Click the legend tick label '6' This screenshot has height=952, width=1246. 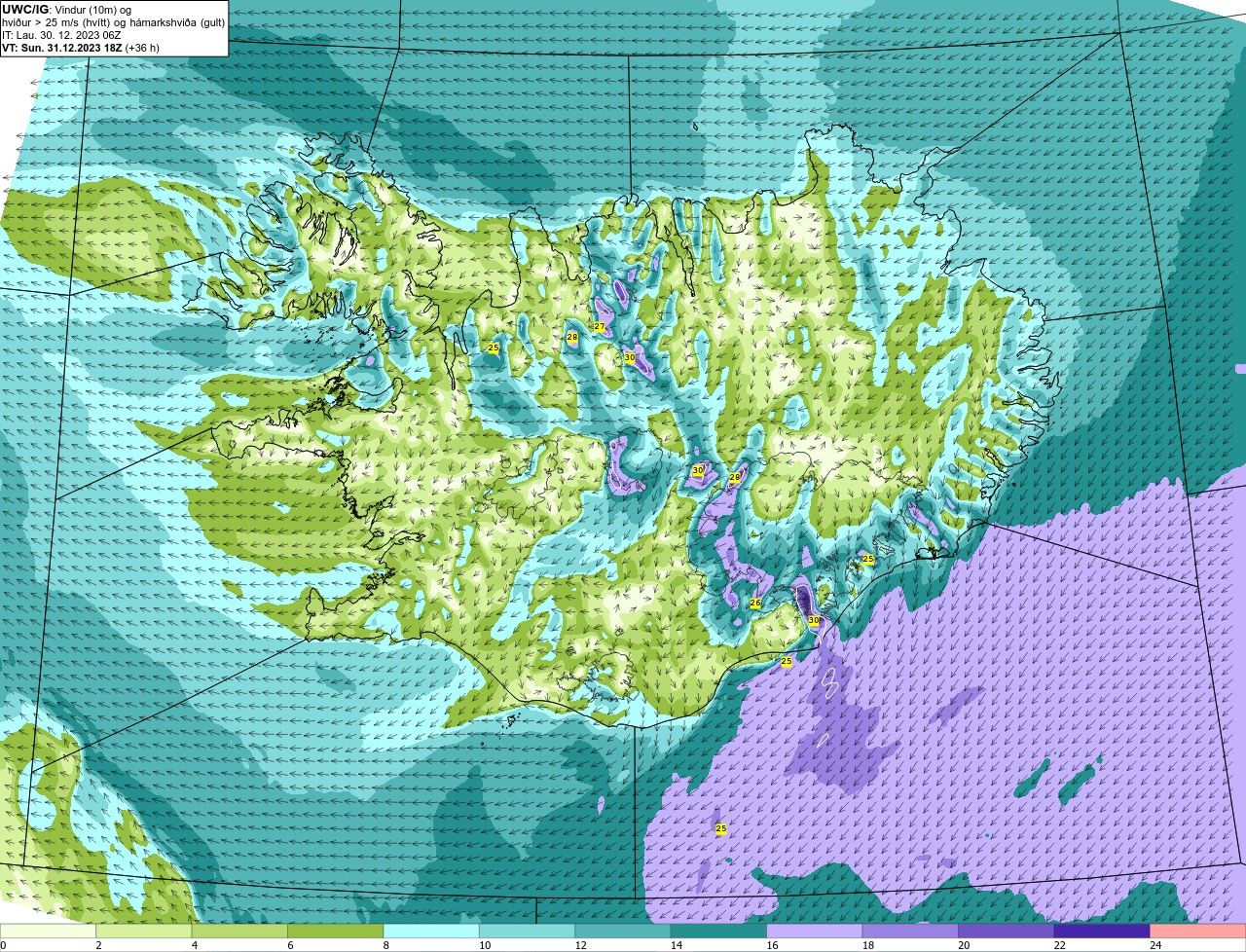[x=290, y=945]
